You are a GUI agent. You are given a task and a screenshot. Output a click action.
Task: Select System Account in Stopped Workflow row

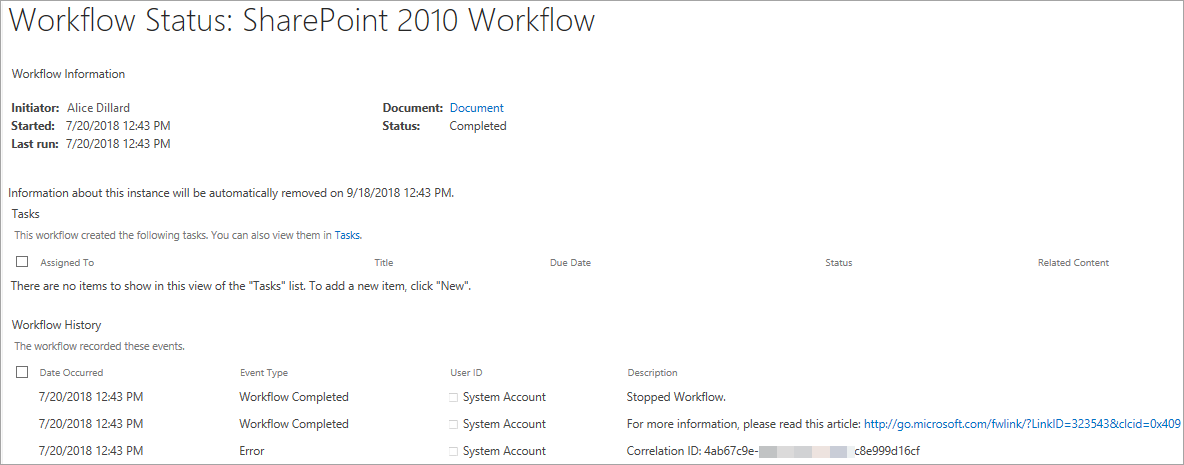tap(504, 396)
